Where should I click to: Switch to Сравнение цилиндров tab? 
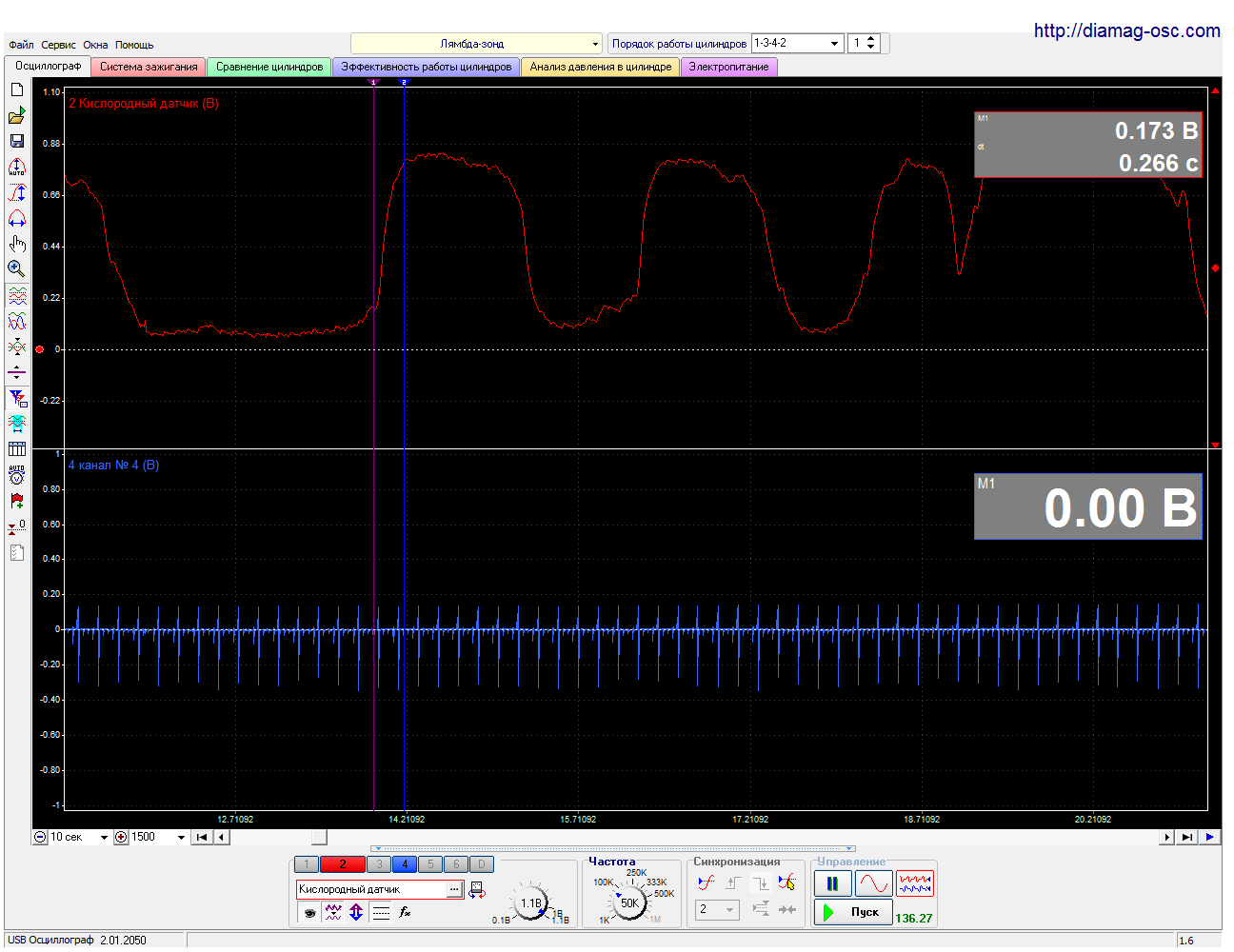(269, 67)
